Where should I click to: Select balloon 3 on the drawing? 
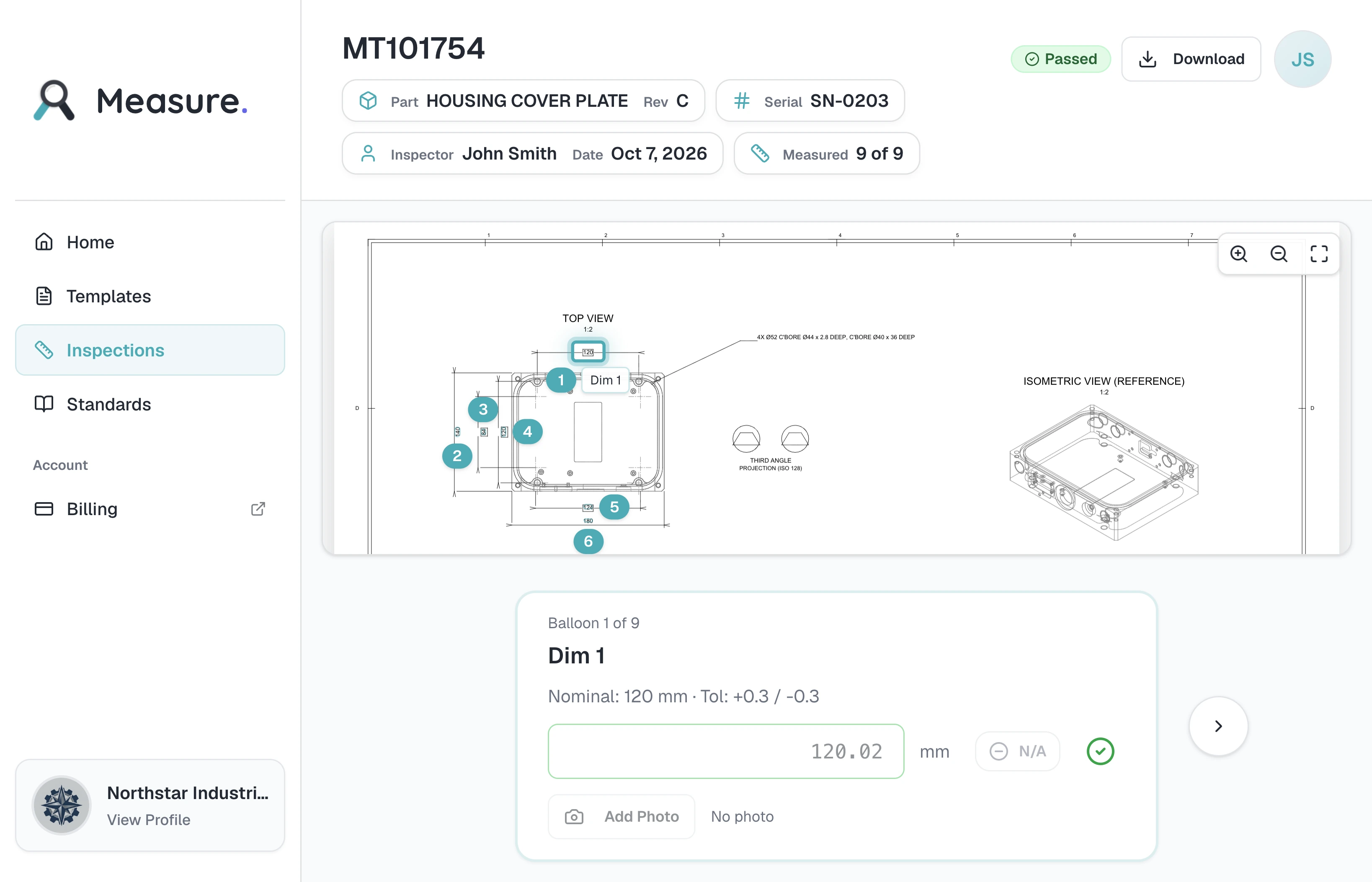click(x=483, y=410)
